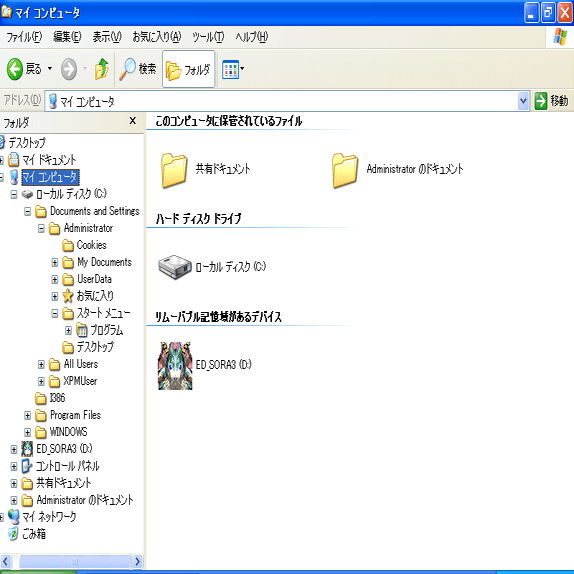Open the ツール(T) menu

208,37
